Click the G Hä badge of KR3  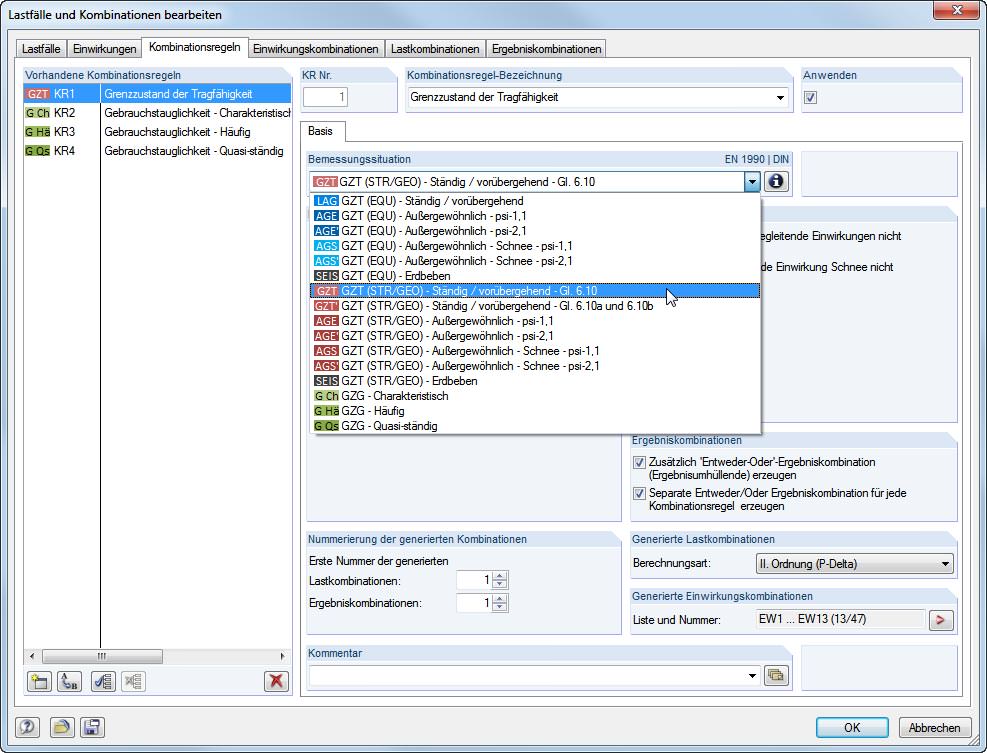tap(37, 132)
